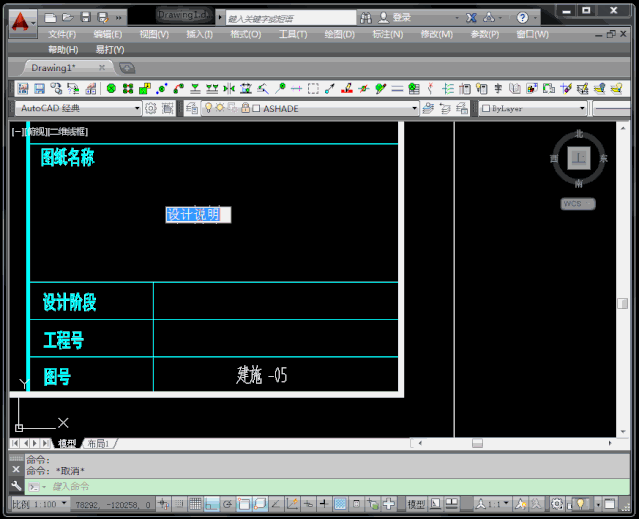Click 北 on the ViewCube compass

coord(579,134)
